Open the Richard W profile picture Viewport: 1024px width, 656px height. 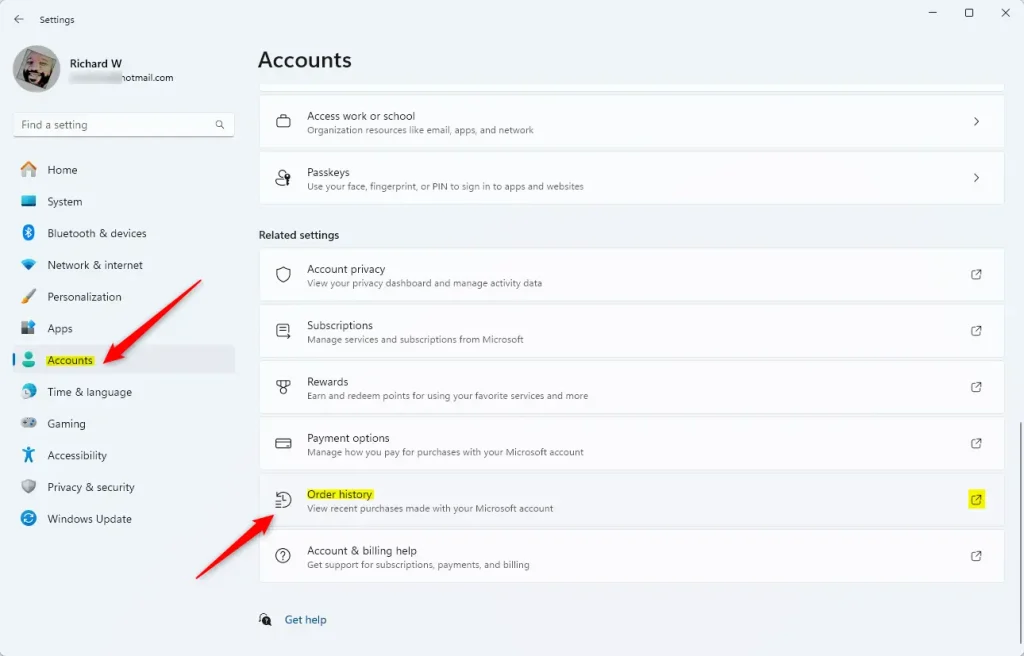pyautogui.click(x=37, y=69)
